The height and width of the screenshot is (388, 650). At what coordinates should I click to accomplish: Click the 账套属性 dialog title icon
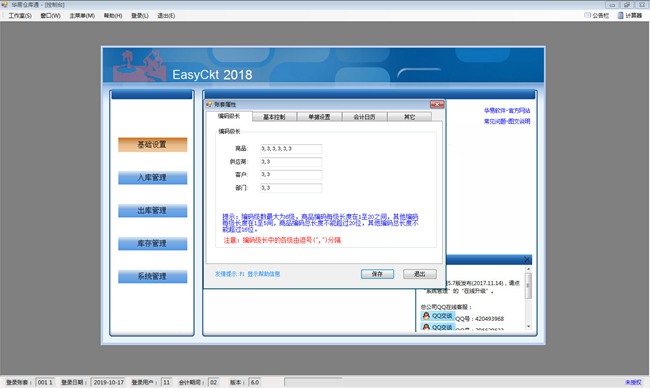coord(209,104)
